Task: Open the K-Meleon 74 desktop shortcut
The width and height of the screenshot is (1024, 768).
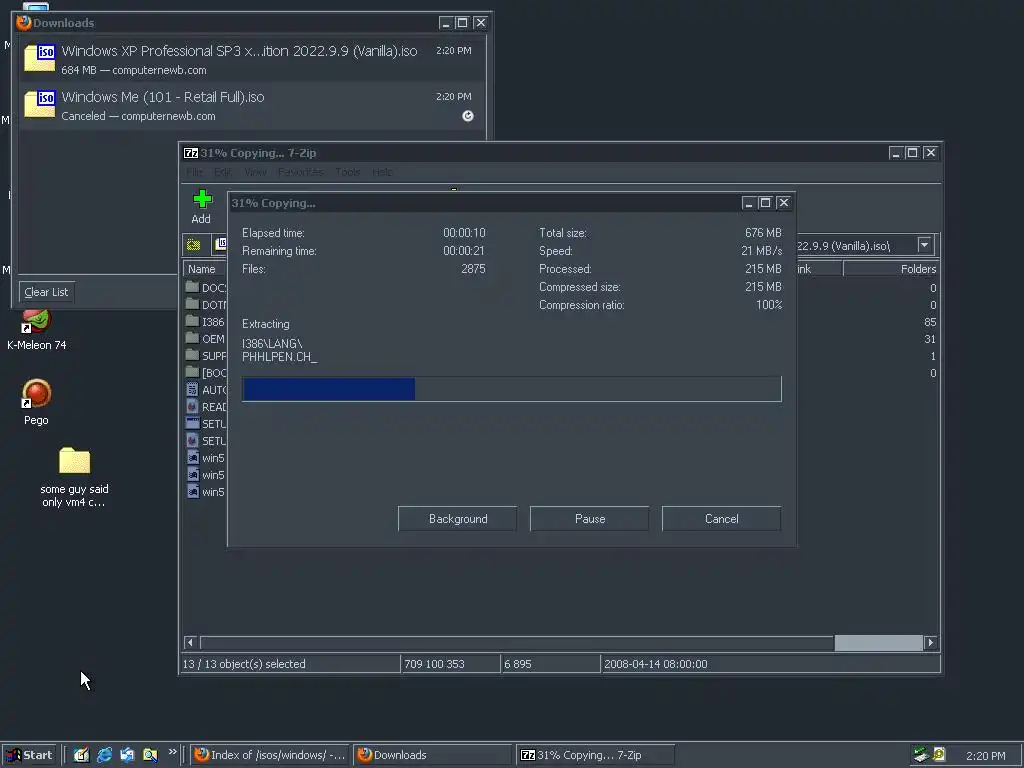Action: [x=37, y=330]
